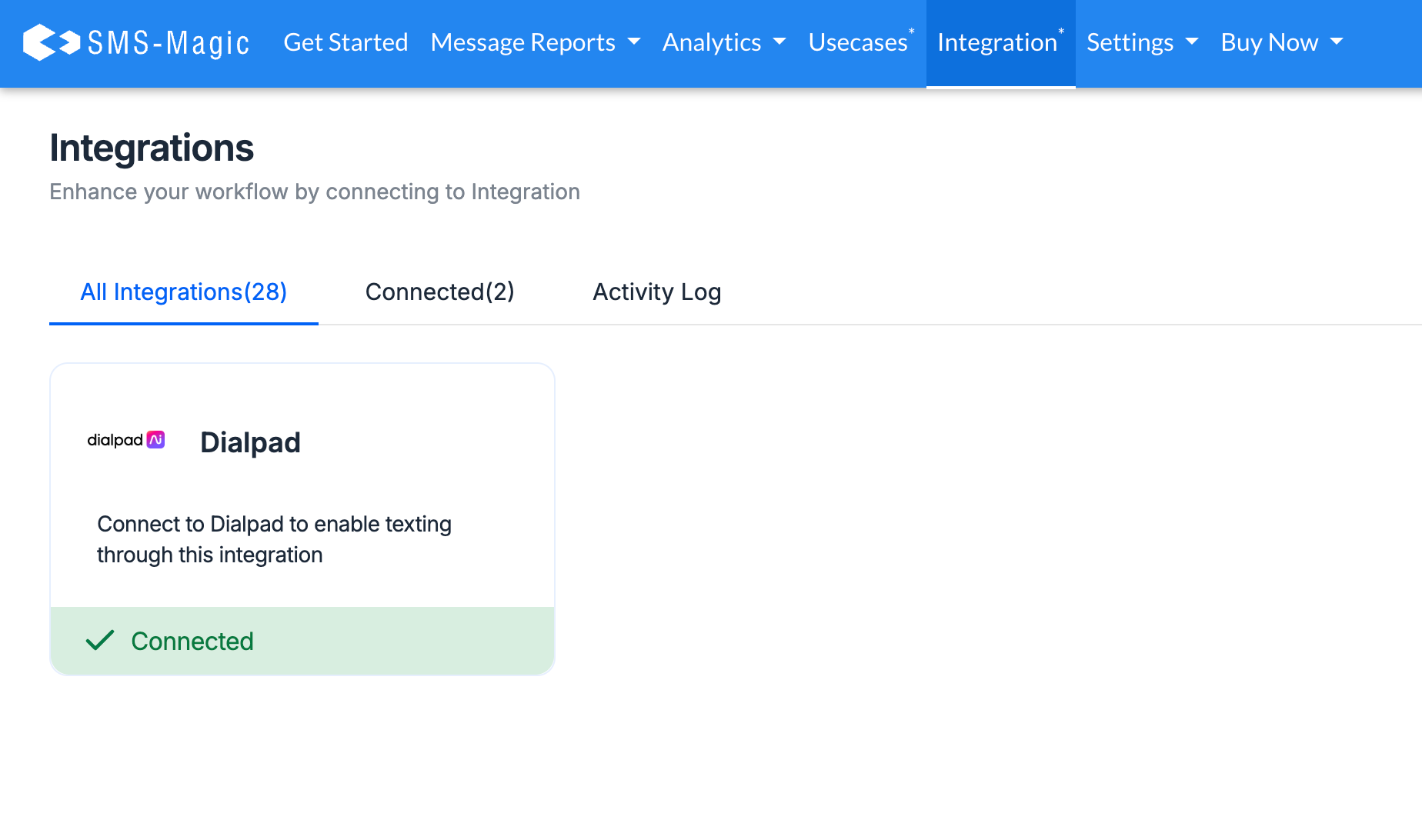
Task: Switch to the Connected(2) tab
Action: click(440, 292)
